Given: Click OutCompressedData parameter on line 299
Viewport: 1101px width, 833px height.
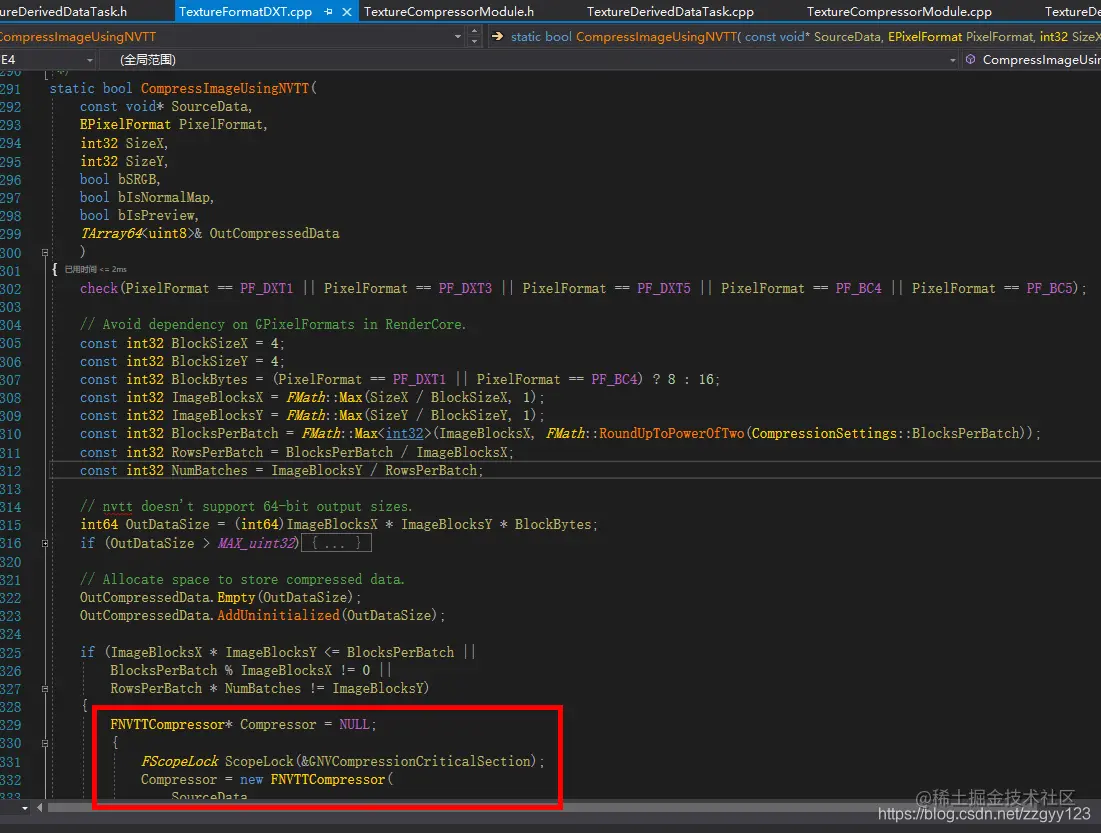Looking at the screenshot, I should [274, 233].
